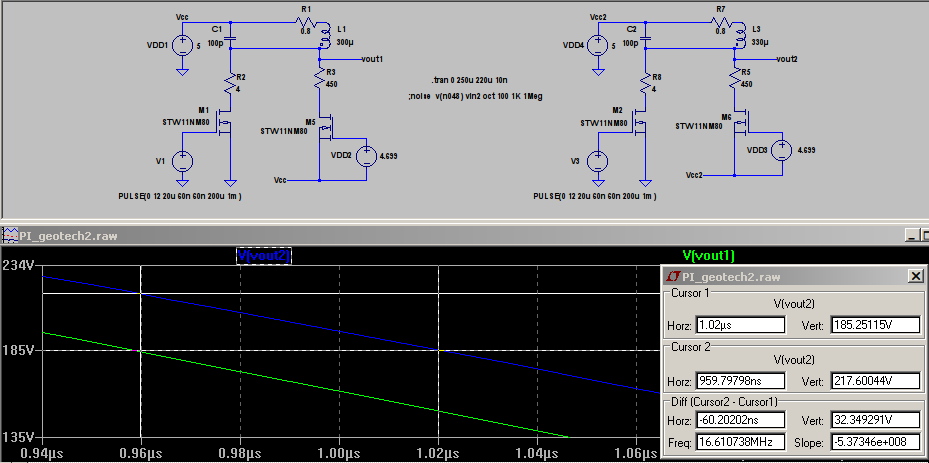Image resolution: width=929 pixels, height=463 pixels.
Task: Click the V(vout1) trace label
Action: tap(709, 256)
